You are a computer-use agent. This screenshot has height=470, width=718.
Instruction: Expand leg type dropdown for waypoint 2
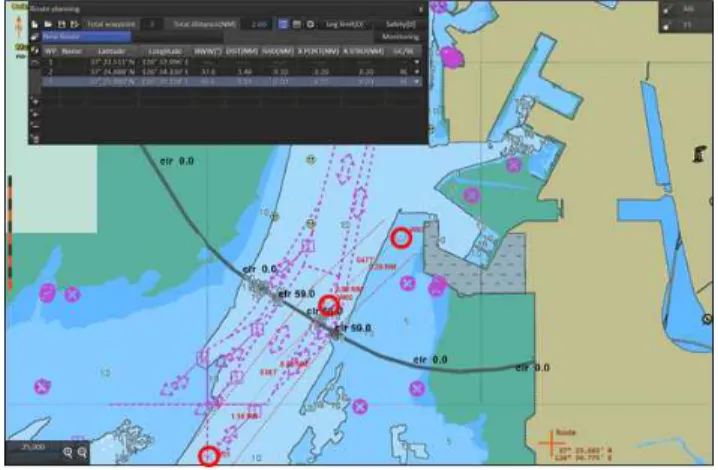pos(417,72)
